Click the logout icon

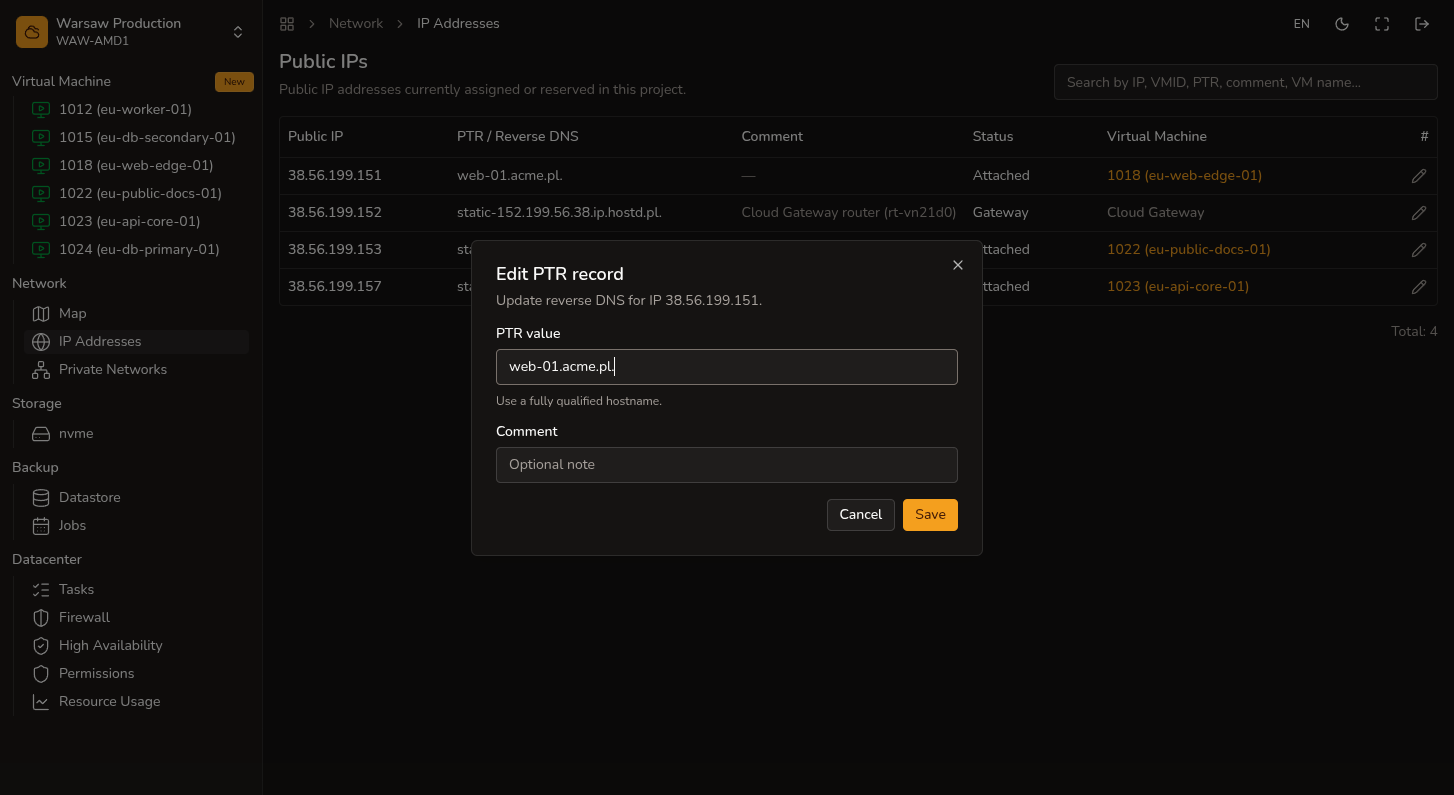click(1422, 24)
